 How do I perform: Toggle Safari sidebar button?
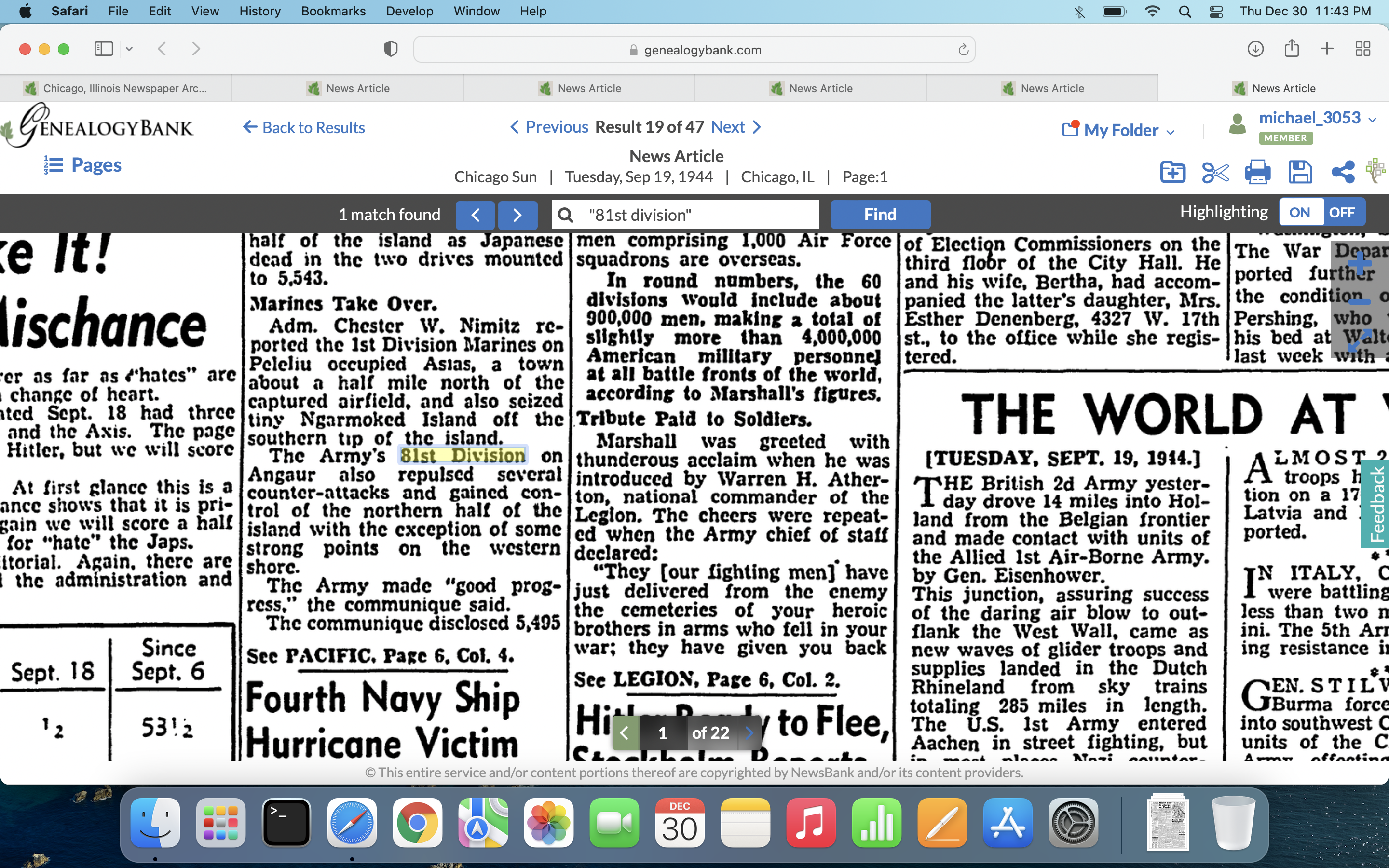[x=104, y=49]
